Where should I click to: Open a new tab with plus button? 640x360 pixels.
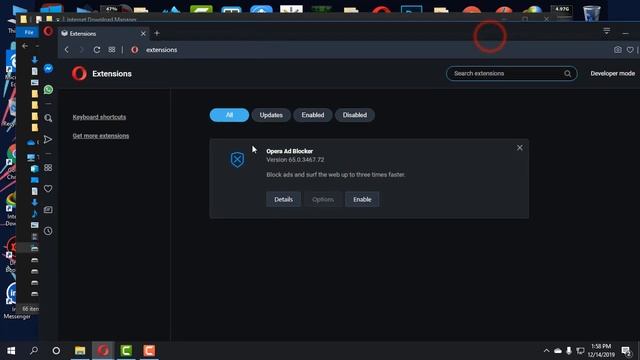click(157, 33)
